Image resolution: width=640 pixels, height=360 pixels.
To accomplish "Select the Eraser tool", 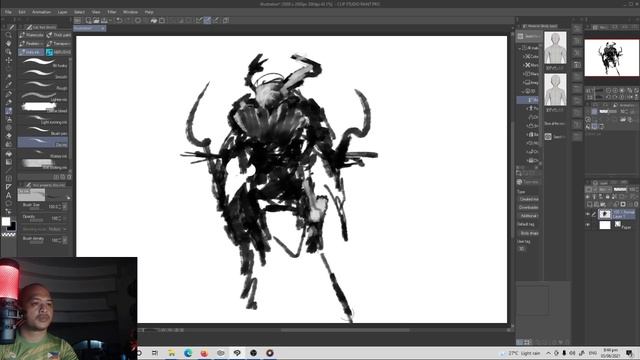I will point(9,136).
